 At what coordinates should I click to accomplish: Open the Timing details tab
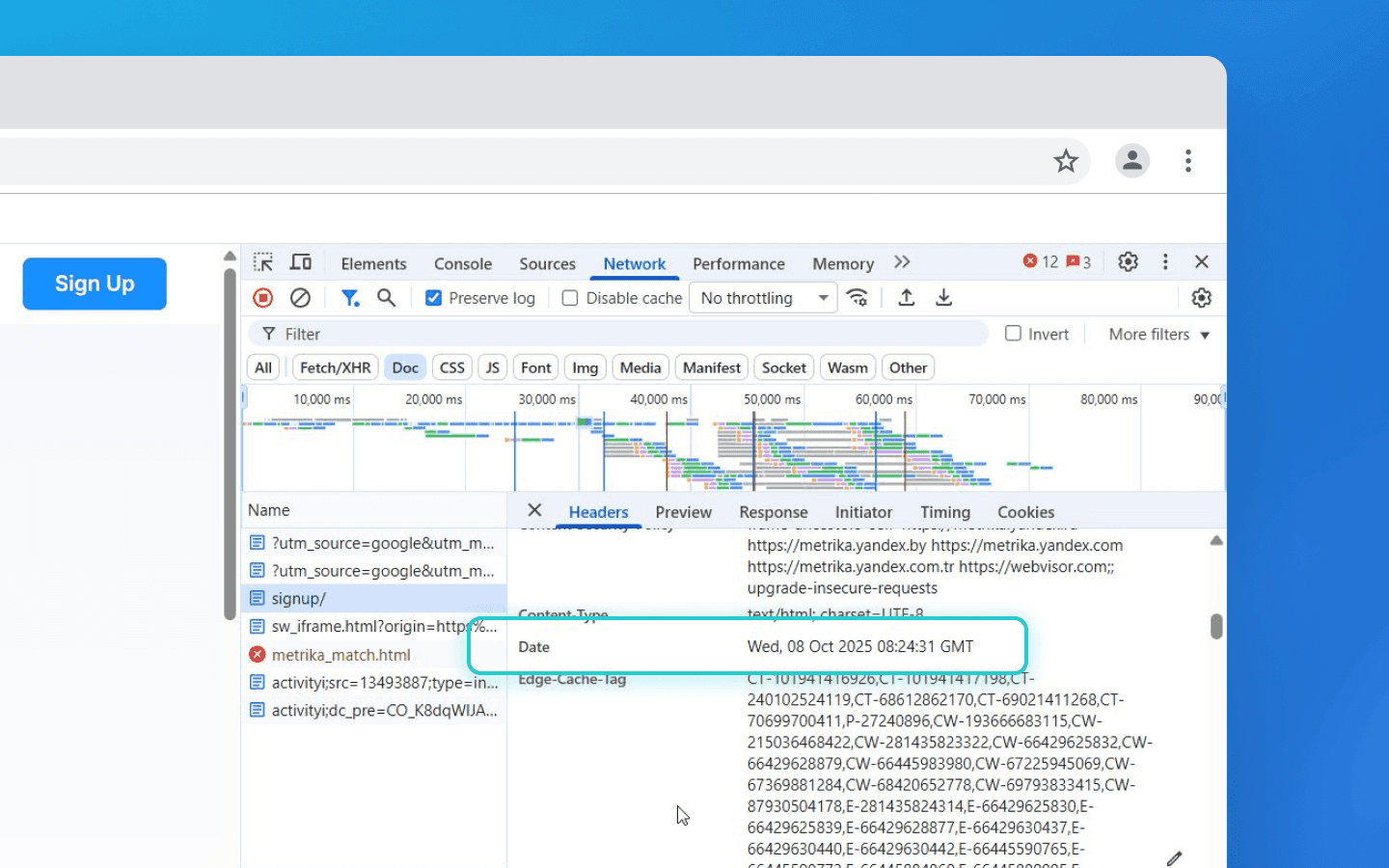click(945, 512)
